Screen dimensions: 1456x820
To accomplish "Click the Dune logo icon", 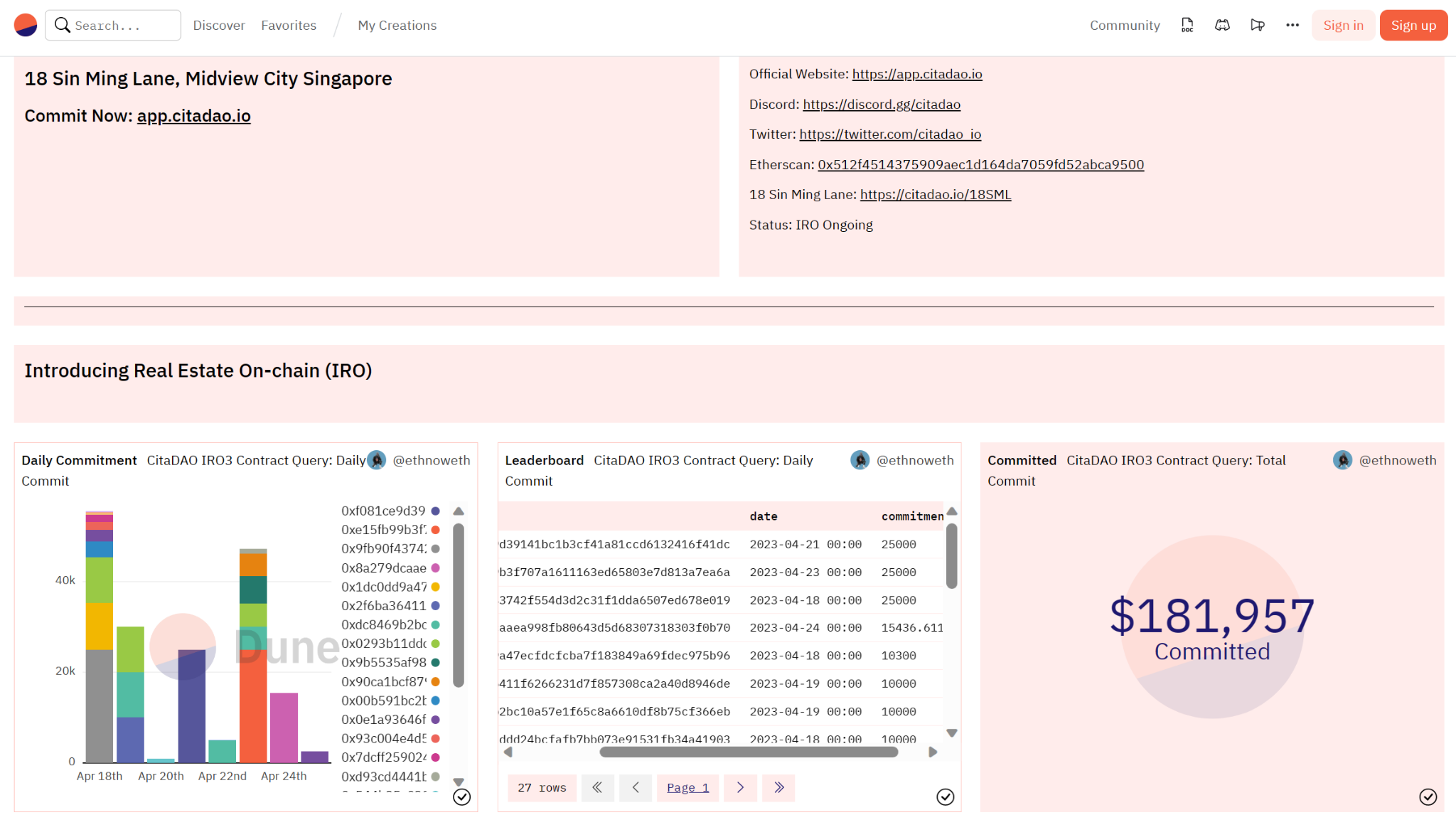I will [x=26, y=25].
